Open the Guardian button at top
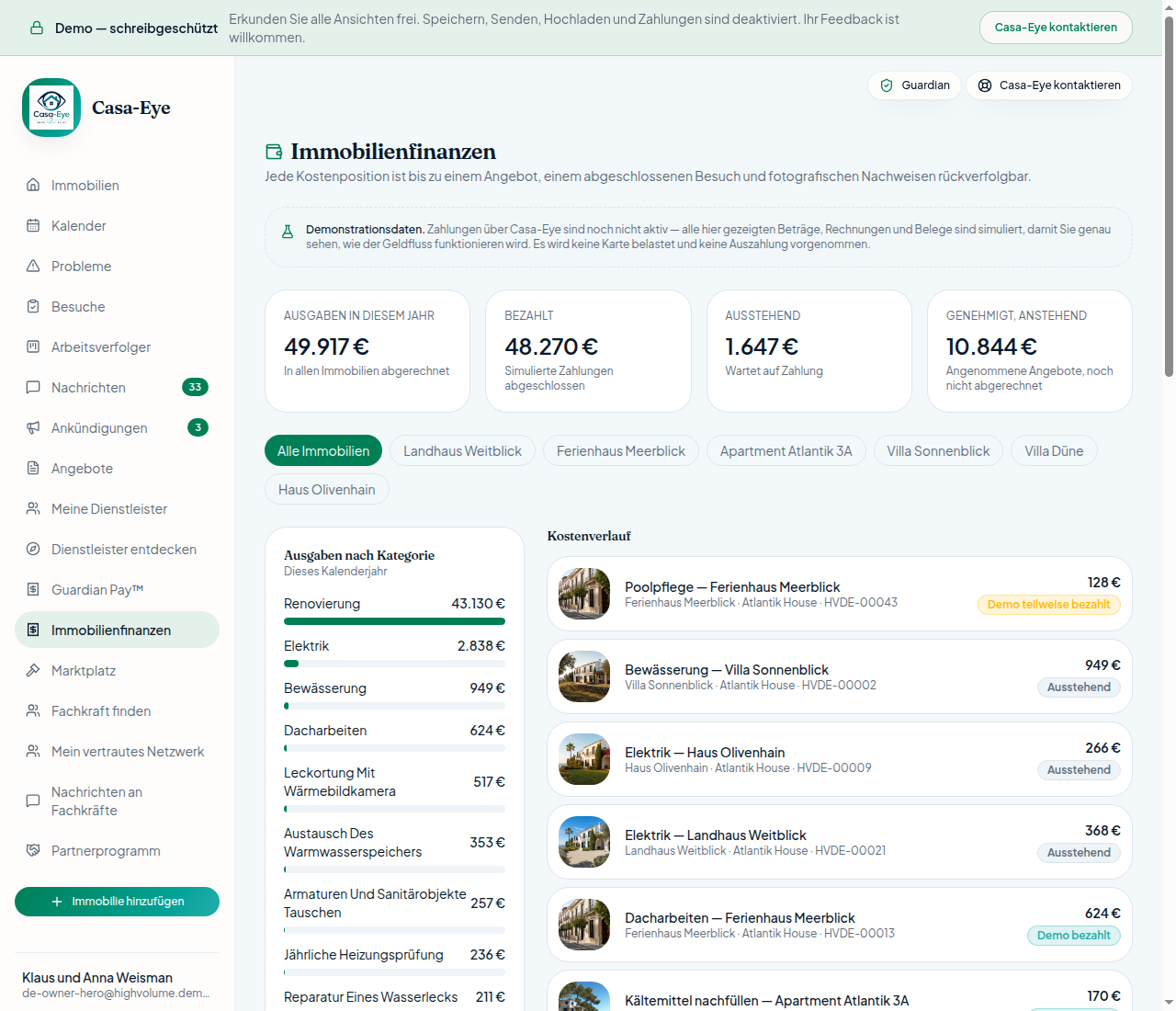 tap(915, 85)
